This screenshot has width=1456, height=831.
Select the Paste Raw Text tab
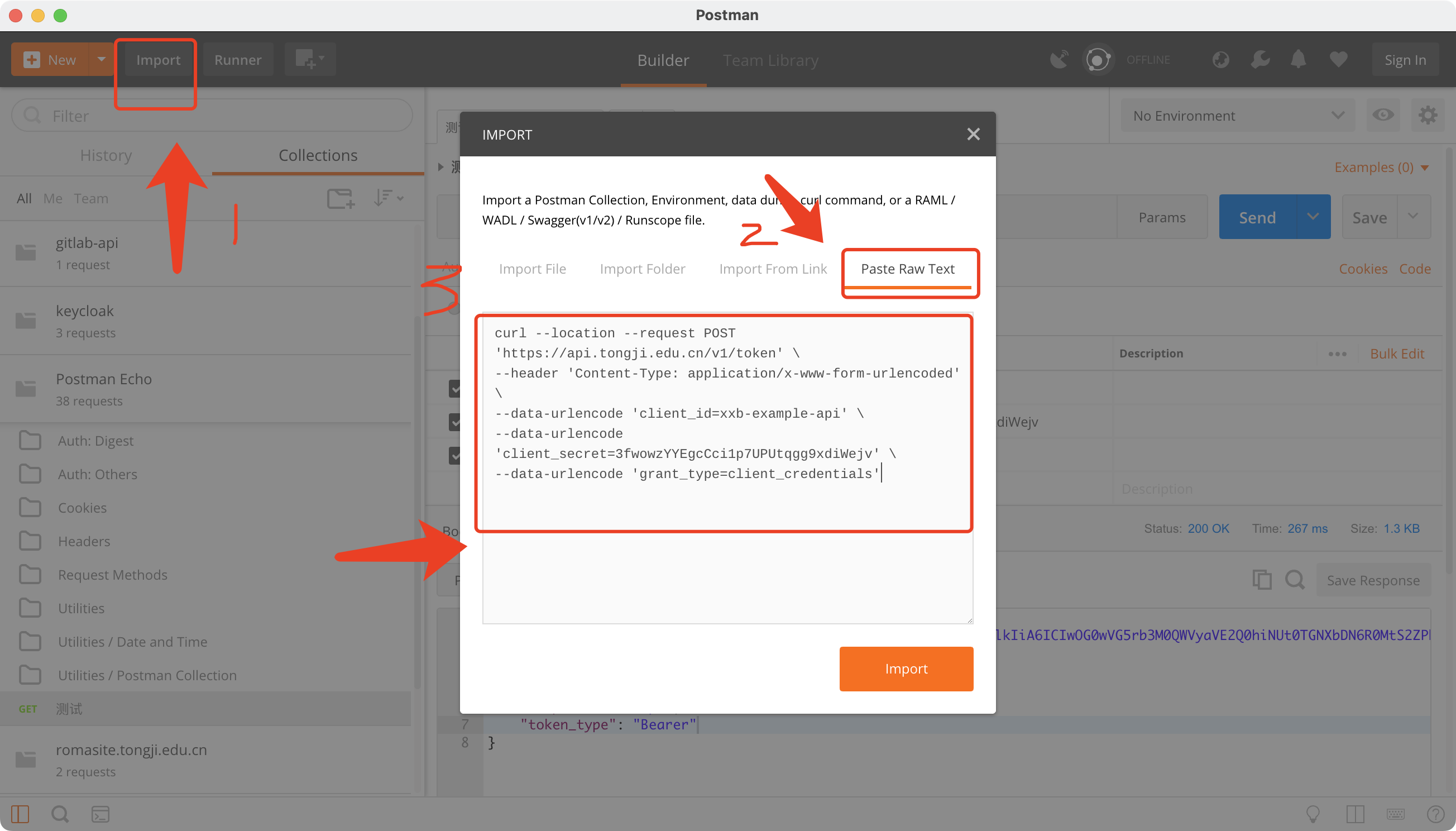pos(907,269)
